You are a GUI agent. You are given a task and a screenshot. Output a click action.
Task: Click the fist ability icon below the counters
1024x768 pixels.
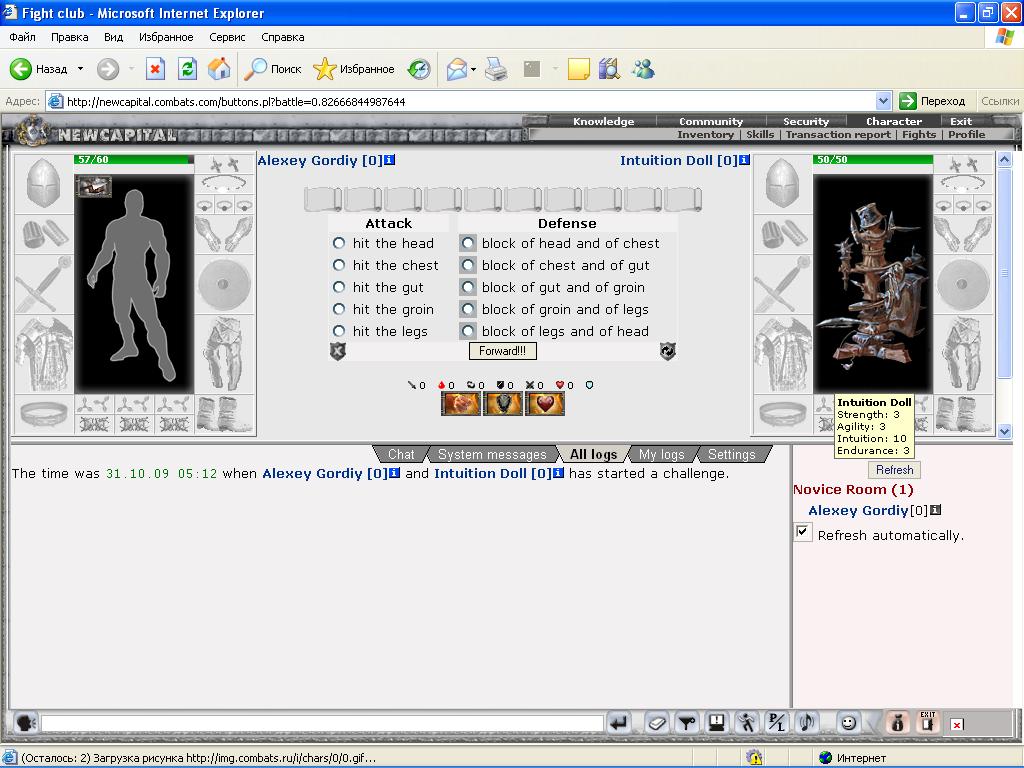(461, 404)
